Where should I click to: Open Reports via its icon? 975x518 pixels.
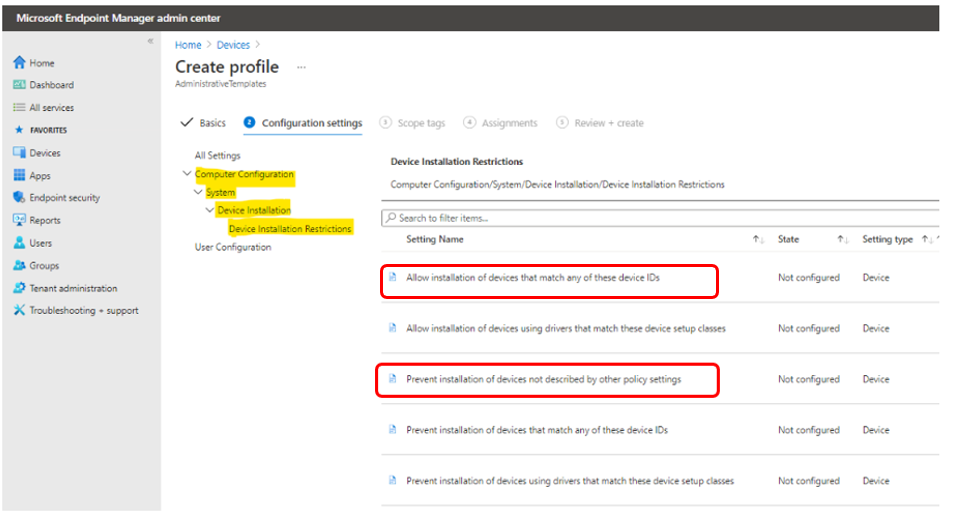coord(19,220)
